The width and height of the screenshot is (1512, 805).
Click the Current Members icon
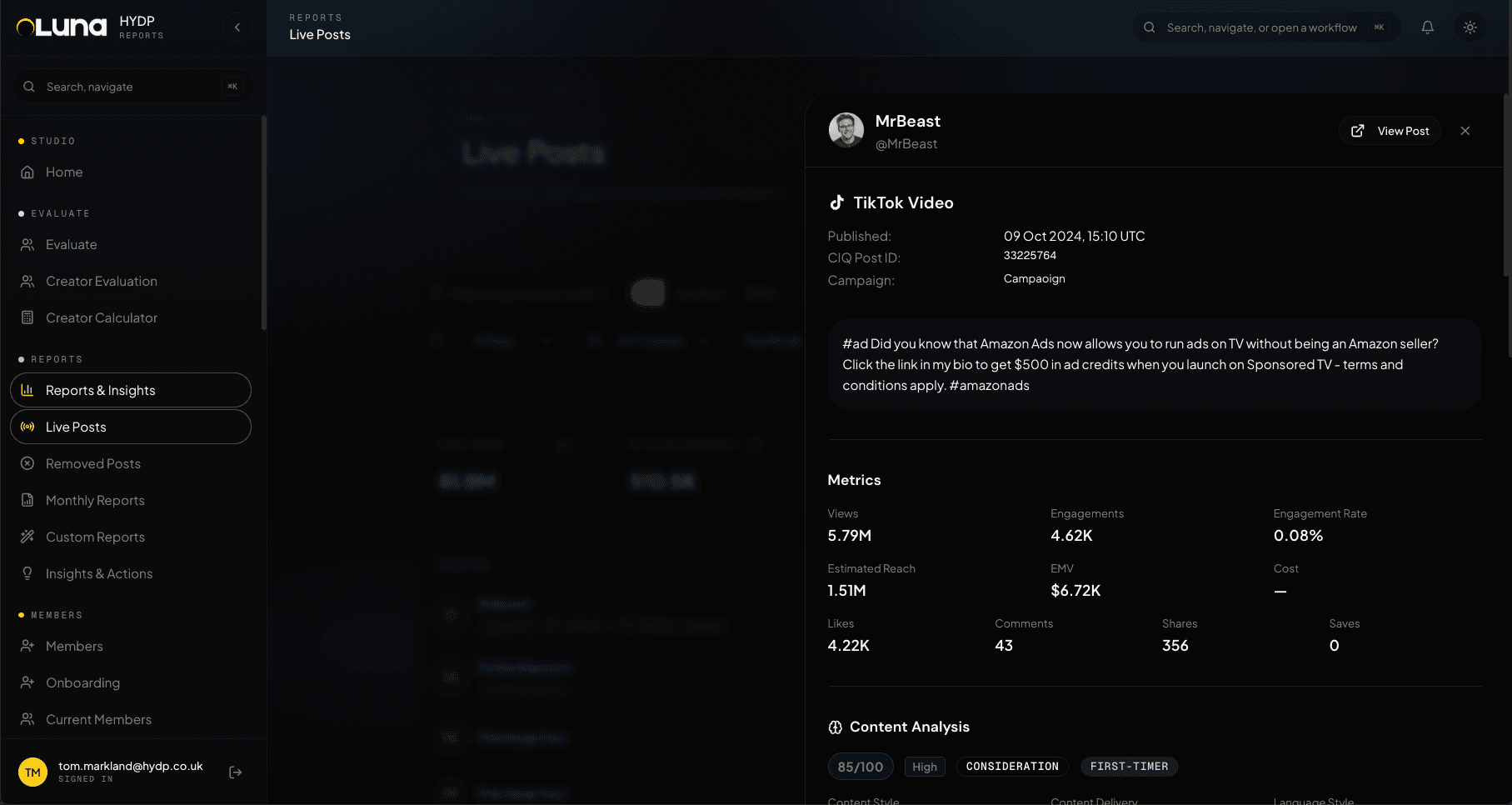point(27,719)
